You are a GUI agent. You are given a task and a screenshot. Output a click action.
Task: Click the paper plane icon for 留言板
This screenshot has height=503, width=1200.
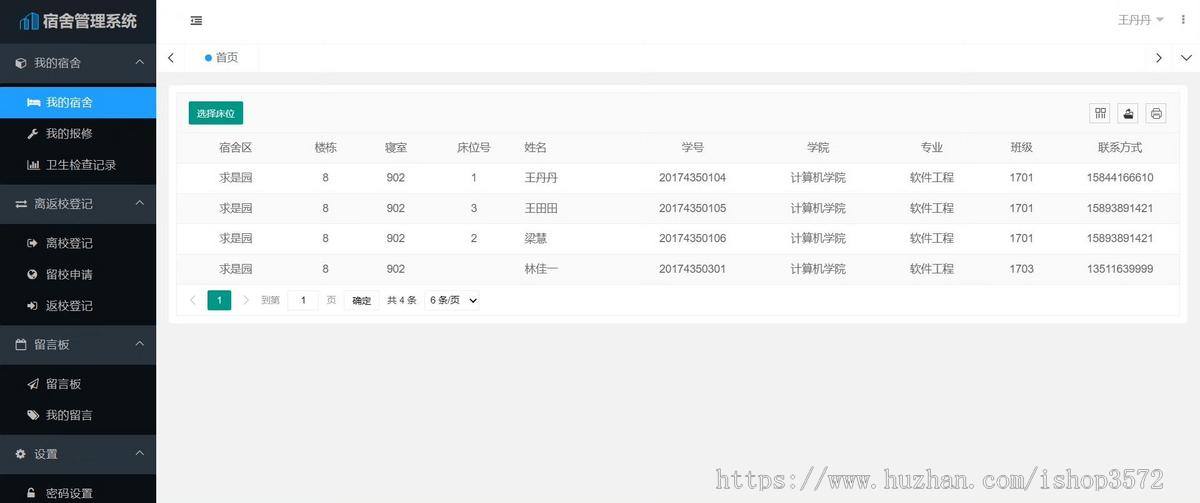click(x=33, y=384)
